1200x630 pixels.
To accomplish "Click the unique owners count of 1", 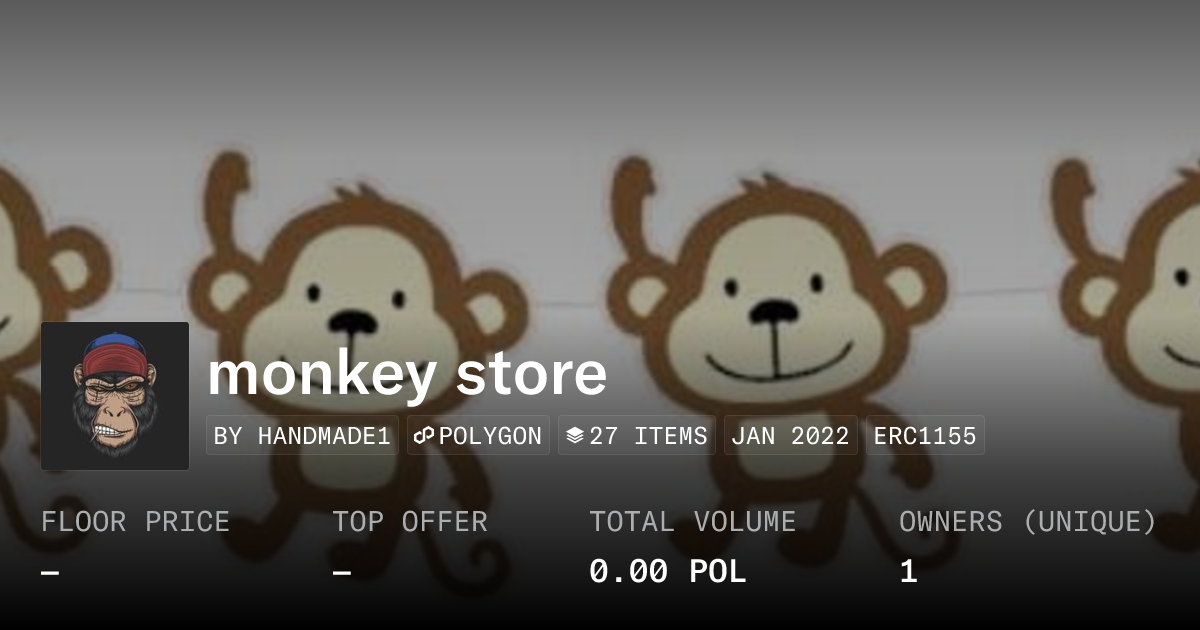I will pos(908,572).
